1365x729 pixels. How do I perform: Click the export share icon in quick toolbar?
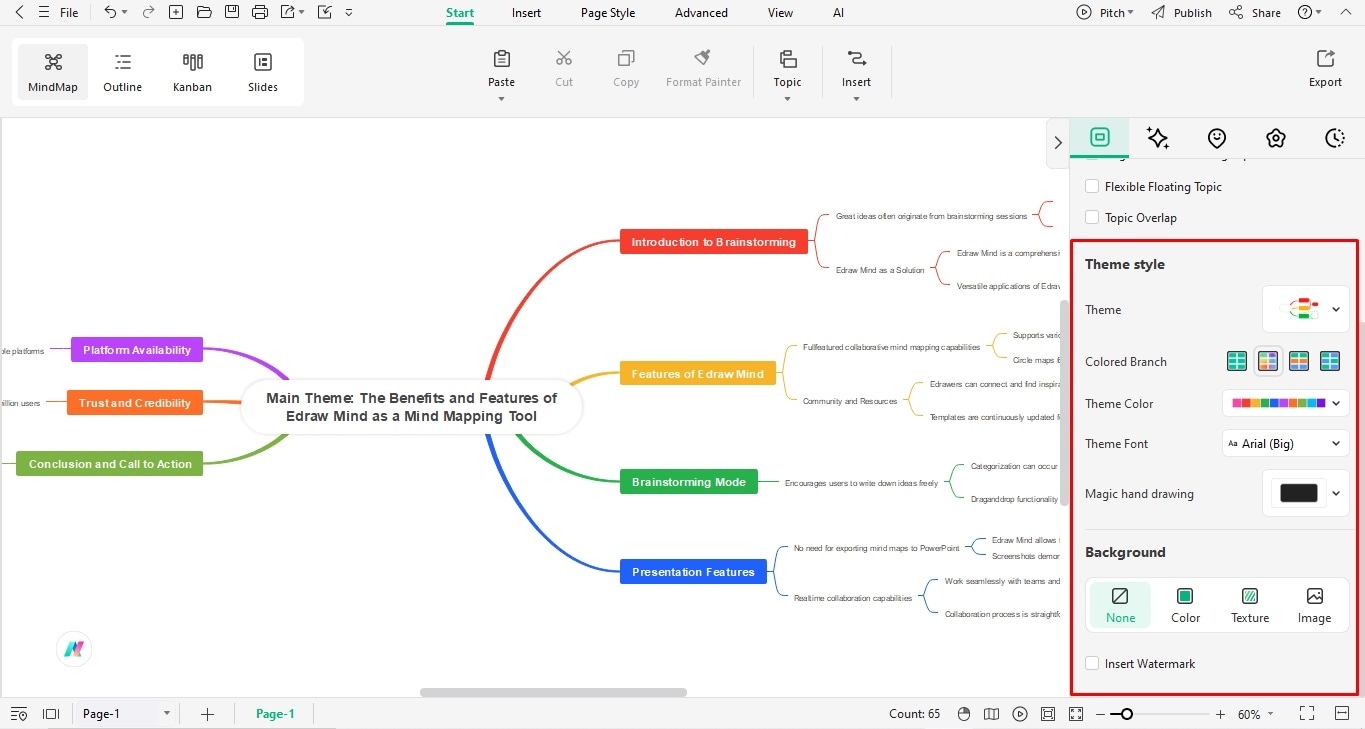pyautogui.click(x=288, y=12)
